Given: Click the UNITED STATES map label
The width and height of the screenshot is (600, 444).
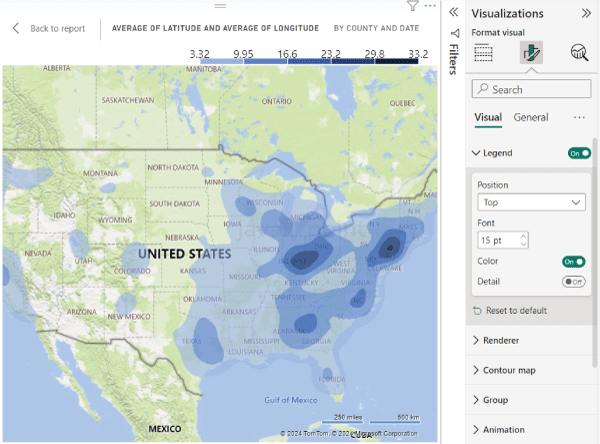Looking at the screenshot, I should pyautogui.click(x=184, y=254).
